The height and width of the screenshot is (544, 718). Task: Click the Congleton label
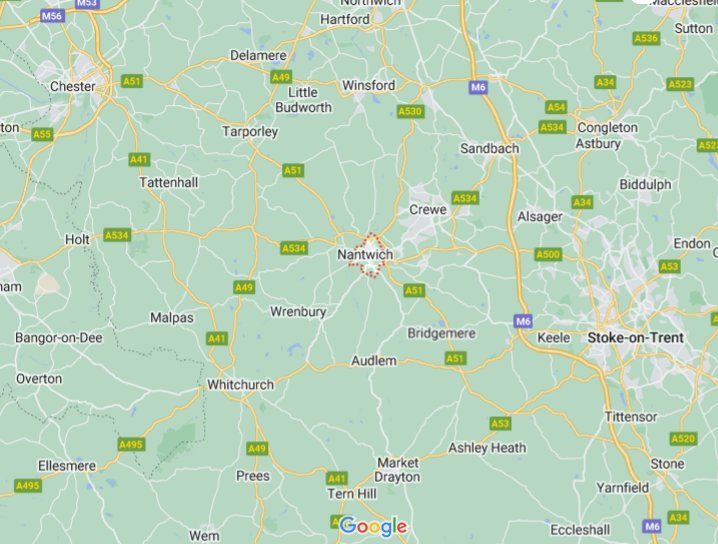point(607,127)
